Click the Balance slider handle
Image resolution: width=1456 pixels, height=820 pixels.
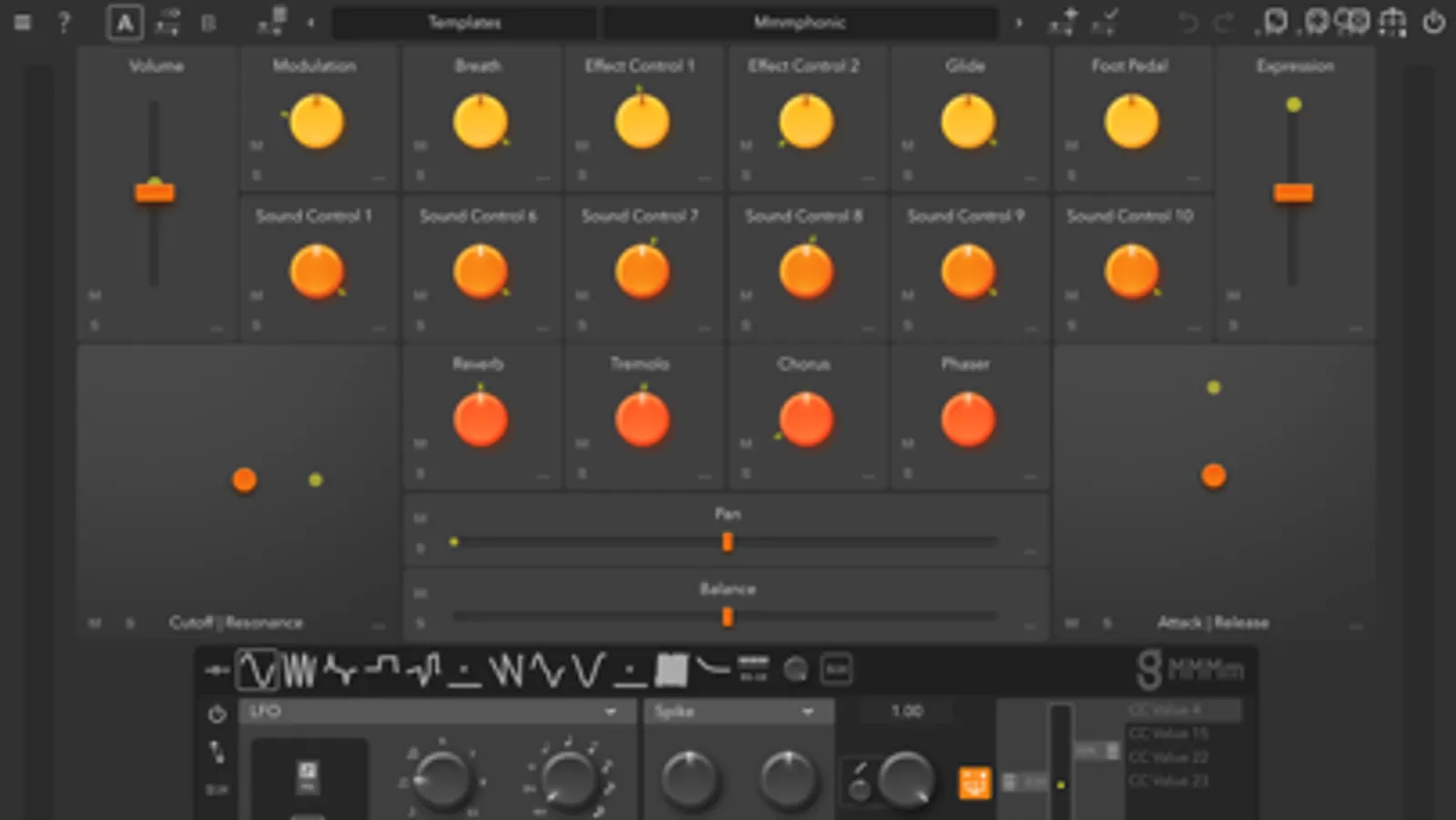[x=727, y=617]
